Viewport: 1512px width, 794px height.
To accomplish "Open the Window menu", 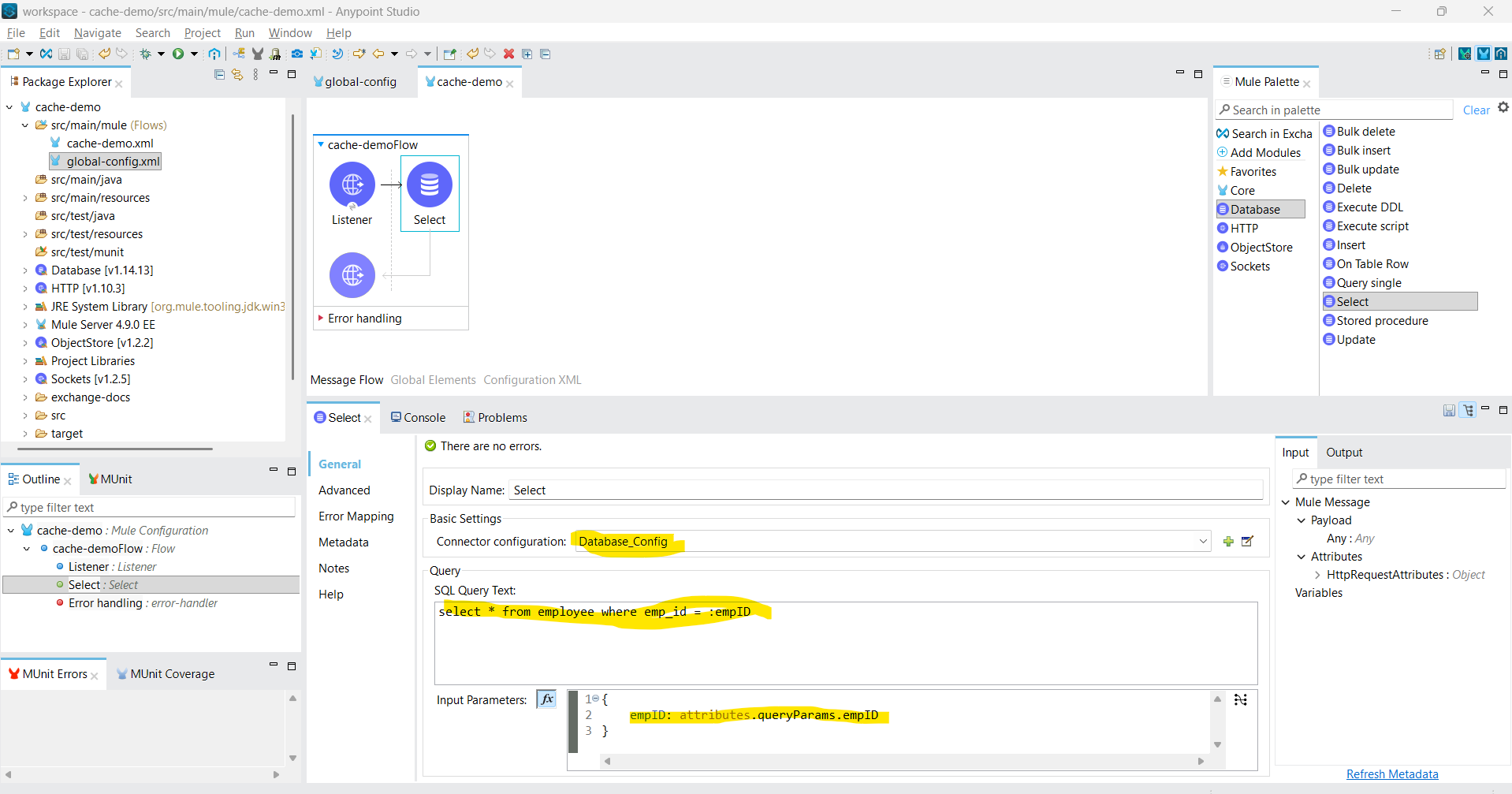I will coord(290,33).
